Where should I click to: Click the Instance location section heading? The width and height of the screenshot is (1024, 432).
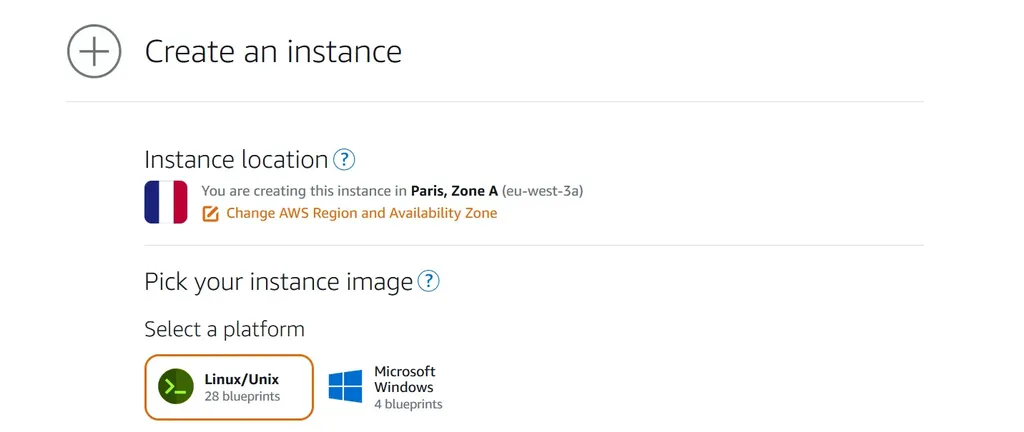point(236,160)
